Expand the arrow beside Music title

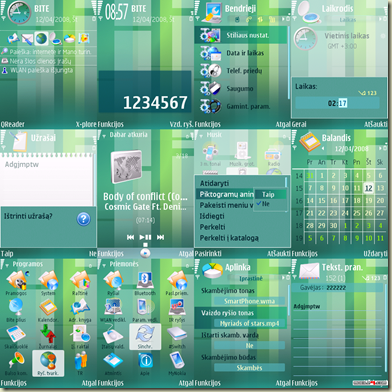click(201, 136)
